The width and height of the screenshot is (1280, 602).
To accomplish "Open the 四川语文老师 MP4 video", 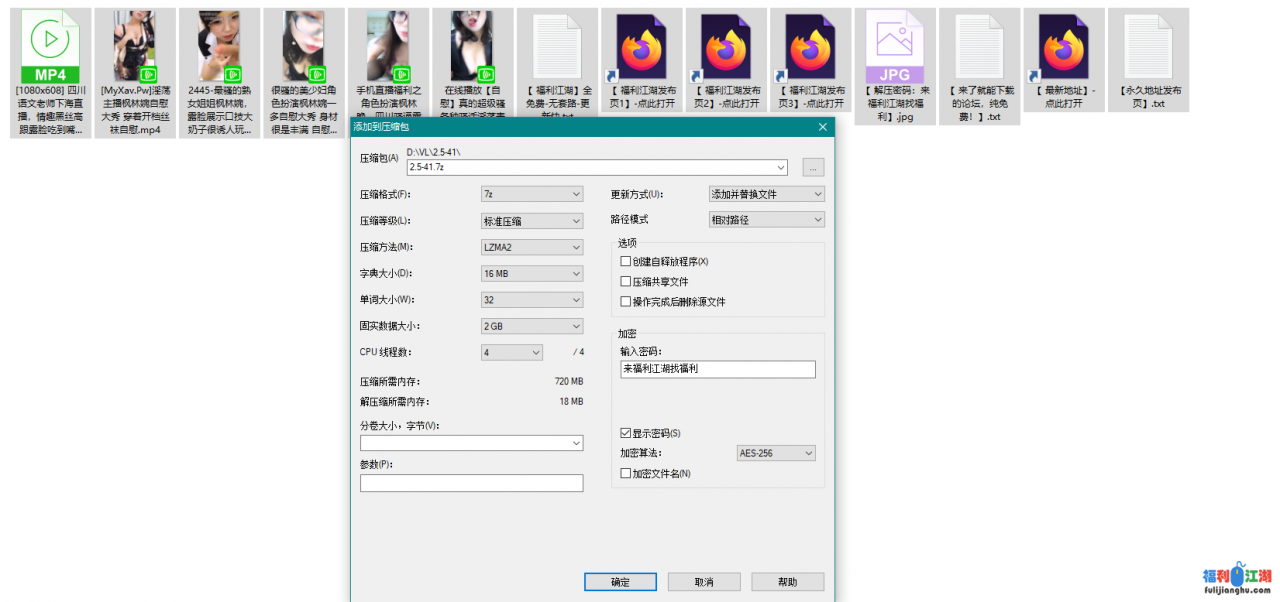I will click(x=50, y=45).
